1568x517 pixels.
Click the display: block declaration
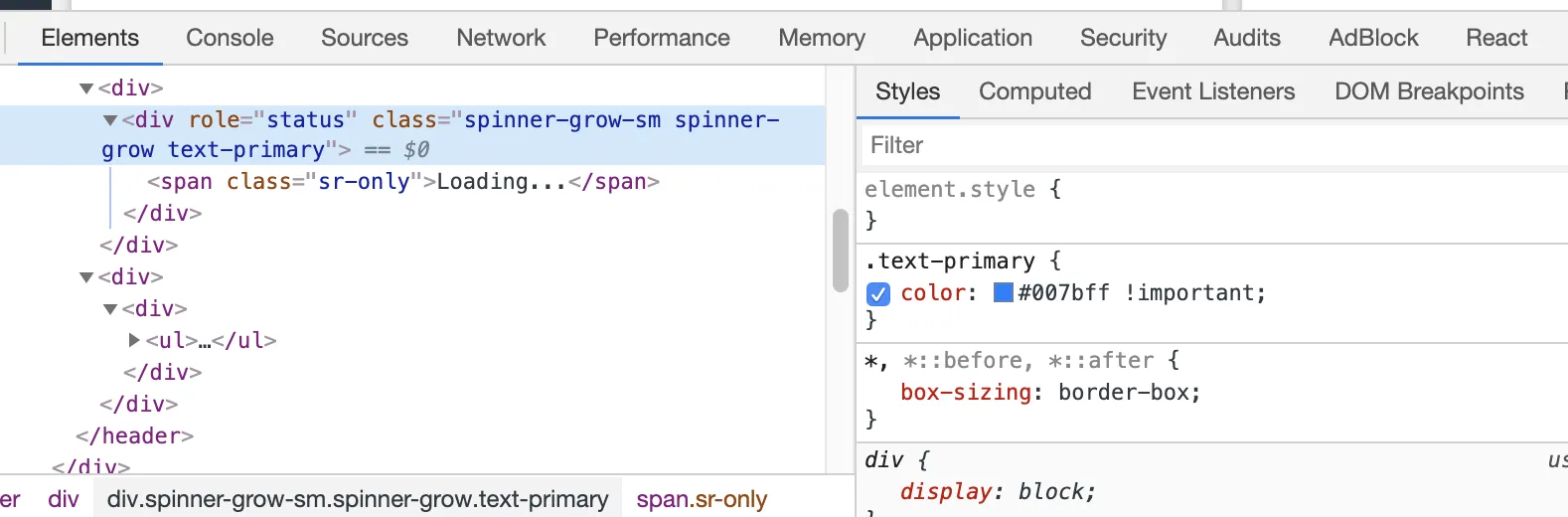pos(999,491)
